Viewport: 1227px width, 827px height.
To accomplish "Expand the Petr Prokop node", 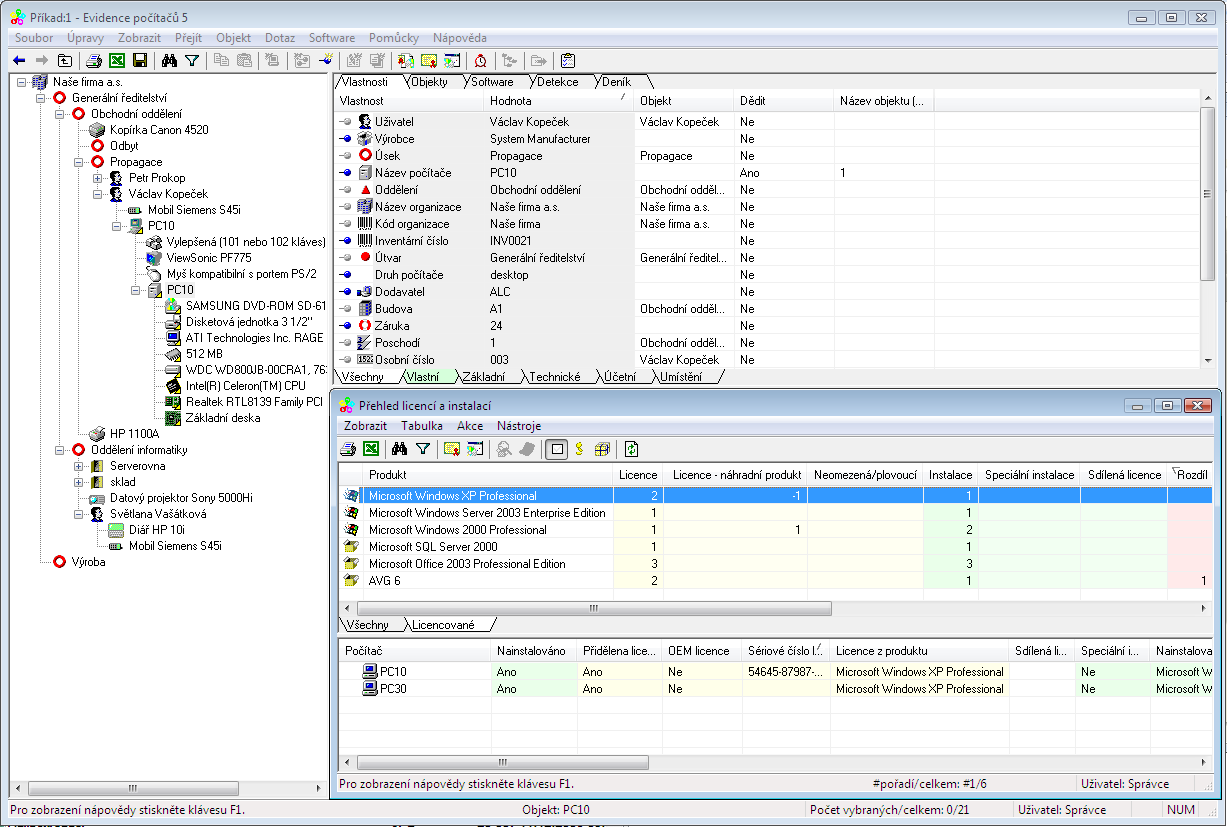I will (98, 178).
